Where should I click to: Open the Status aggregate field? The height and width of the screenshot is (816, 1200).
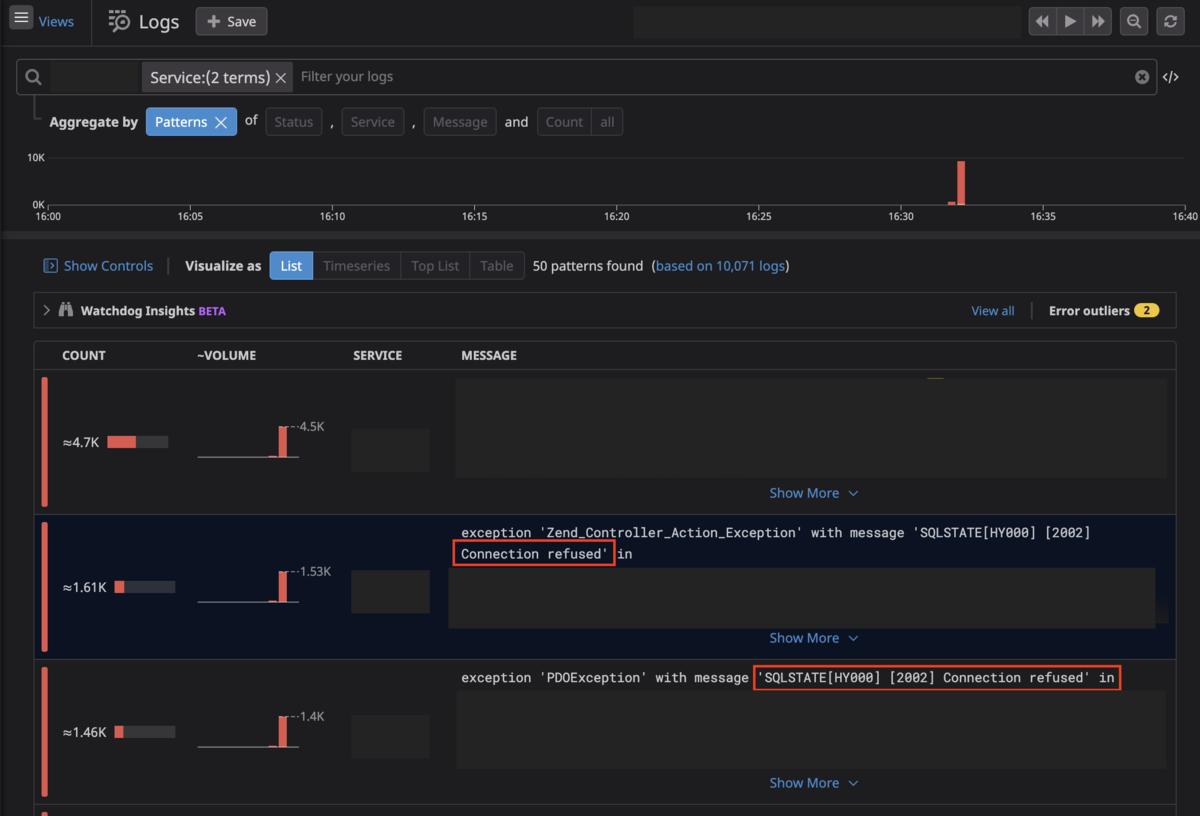click(x=294, y=122)
